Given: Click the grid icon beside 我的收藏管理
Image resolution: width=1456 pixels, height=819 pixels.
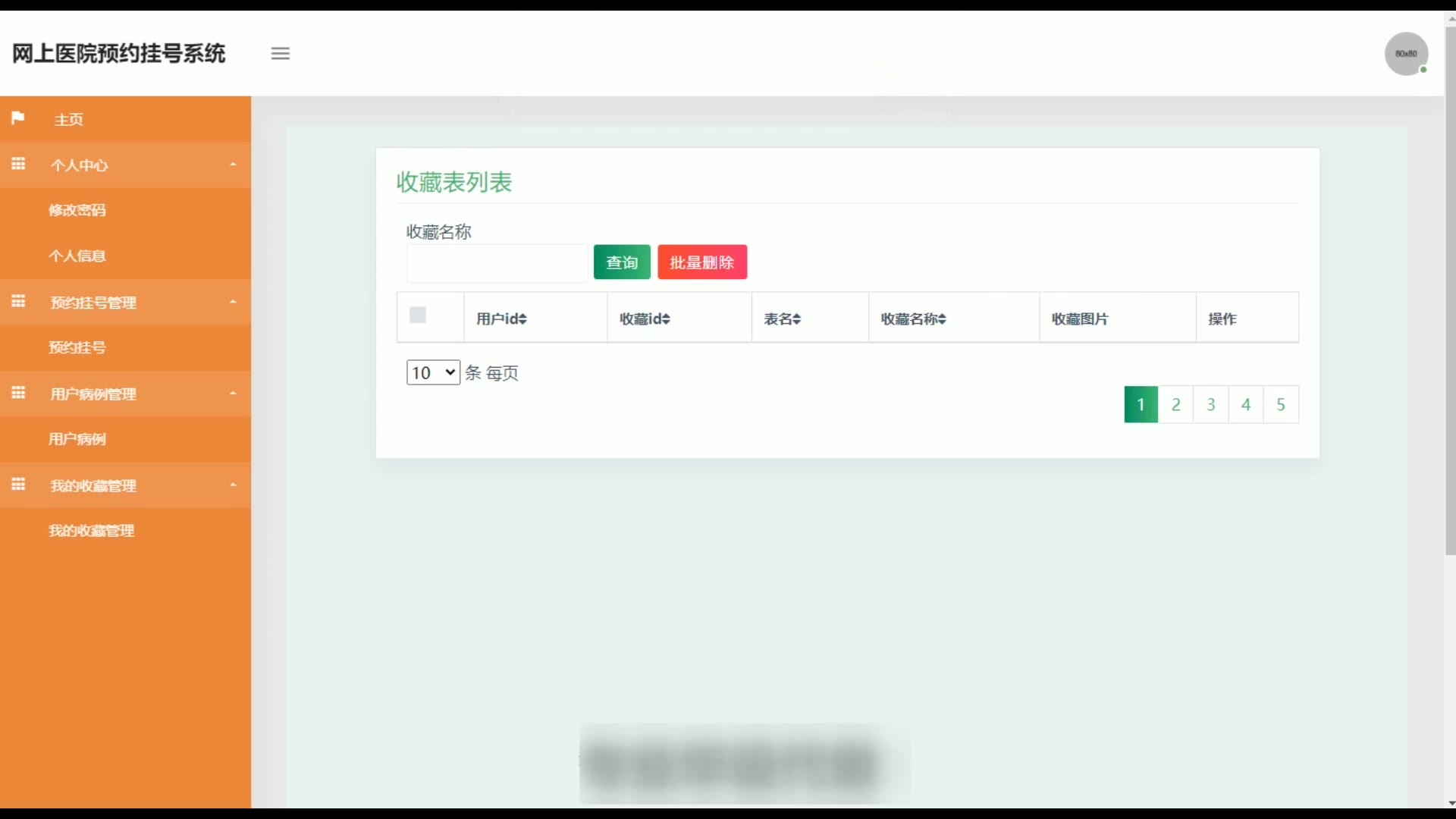Looking at the screenshot, I should pos(18,485).
